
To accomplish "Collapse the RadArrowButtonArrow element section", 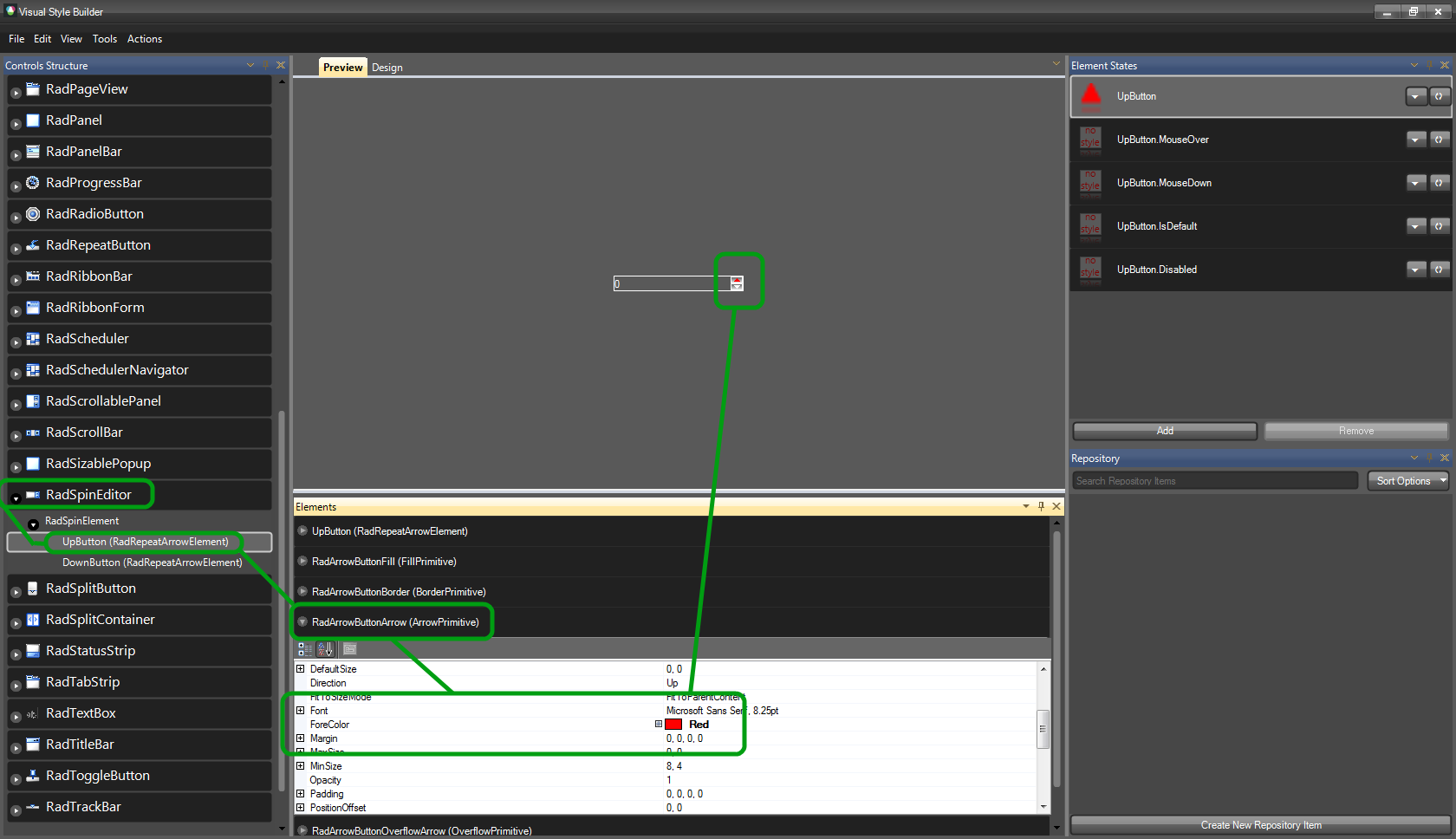I will [302, 621].
